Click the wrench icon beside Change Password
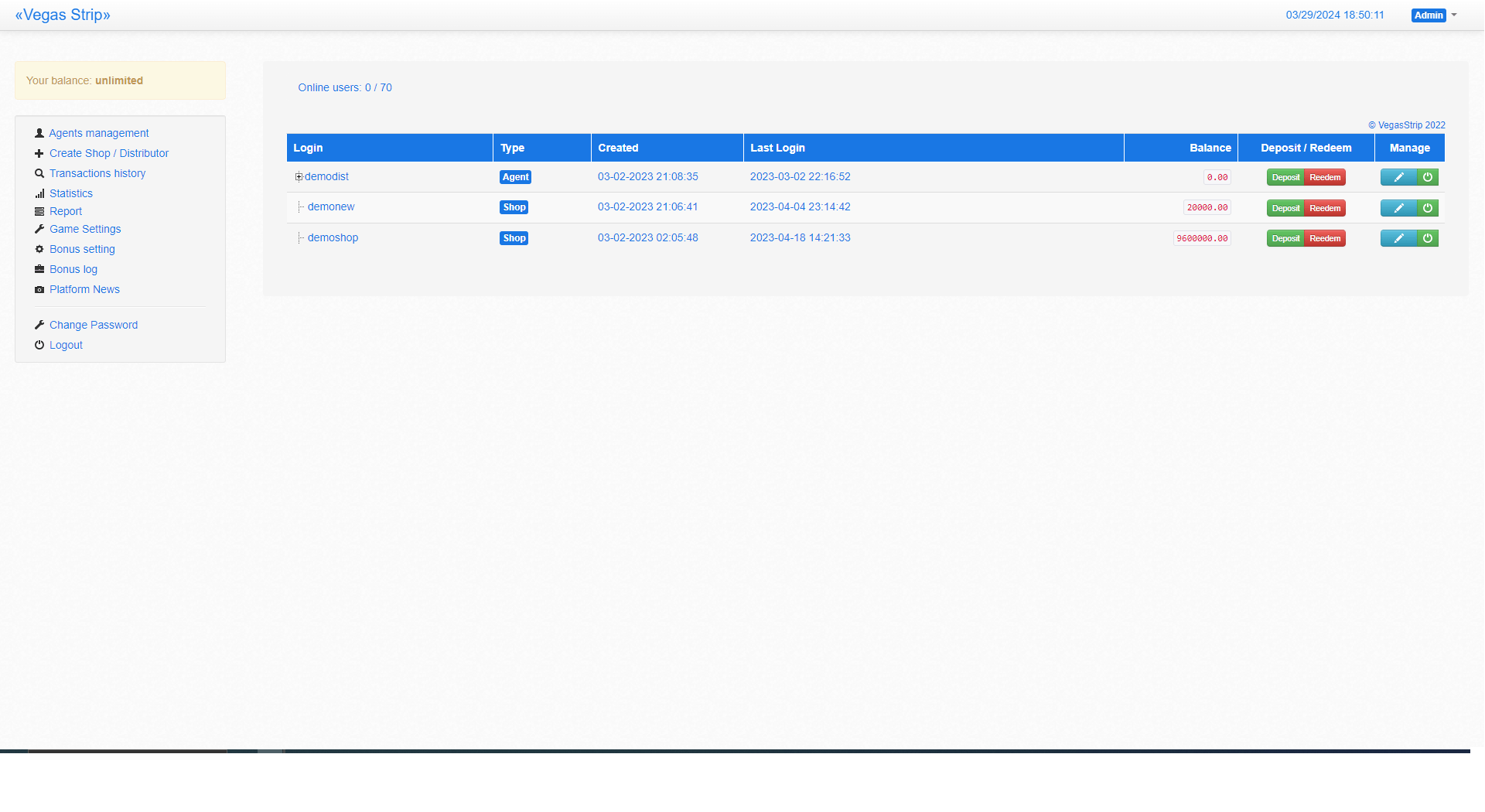Screen dimensions: 1485x812 [39, 325]
